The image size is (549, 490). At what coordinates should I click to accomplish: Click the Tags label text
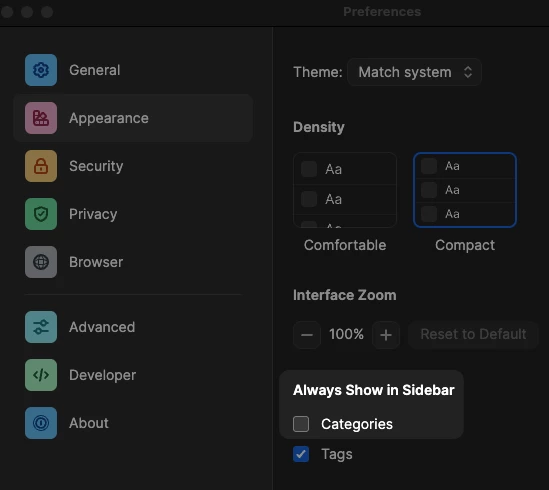(337, 454)
